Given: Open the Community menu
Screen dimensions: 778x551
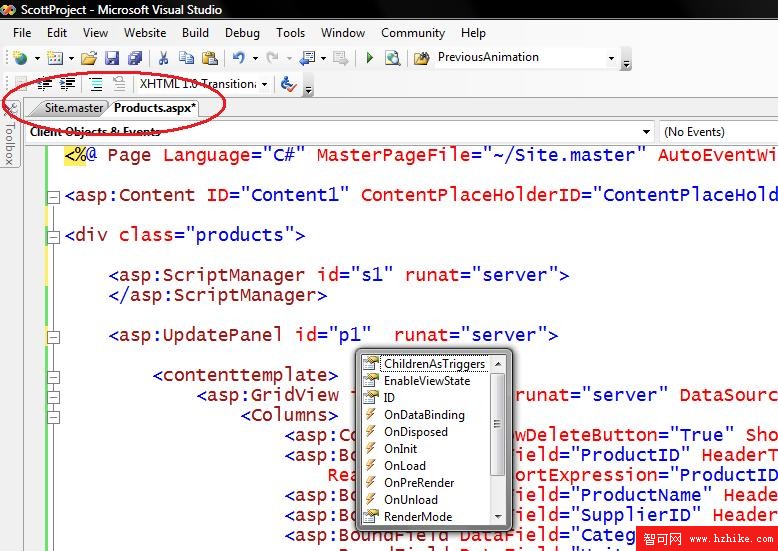Looking at the screenshot, I should pyautogui.click(x=413, y=33).
